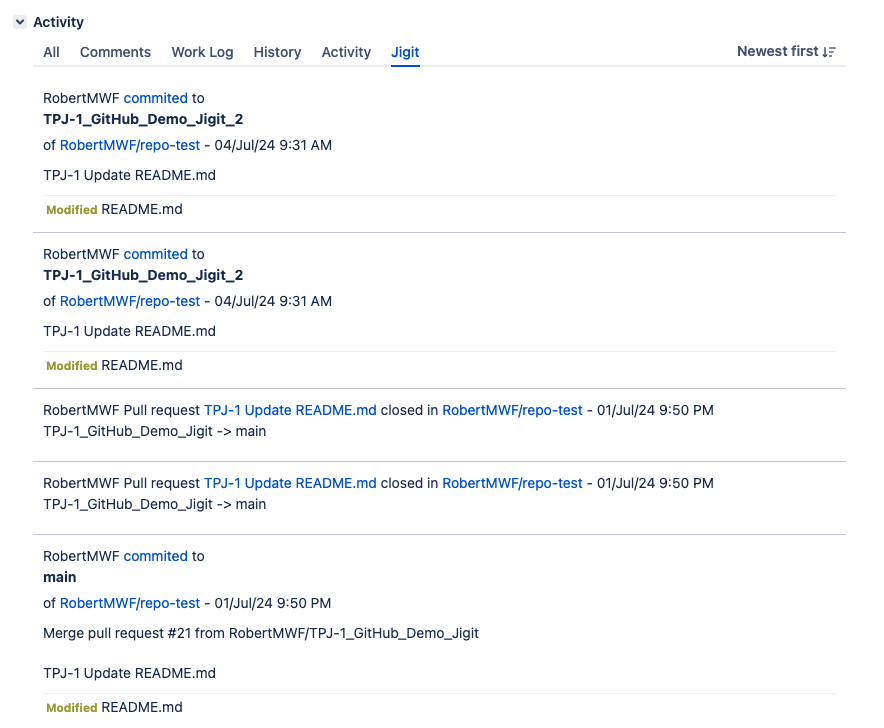Image resolution: width=884 pixels, height=728 pixels.
Task: Show the History tab
Action: [277, 52]
